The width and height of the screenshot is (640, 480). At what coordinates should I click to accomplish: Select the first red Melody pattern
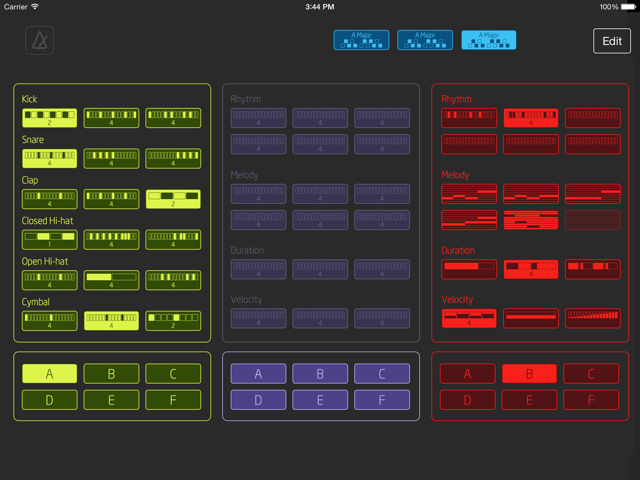pos(468,193)
